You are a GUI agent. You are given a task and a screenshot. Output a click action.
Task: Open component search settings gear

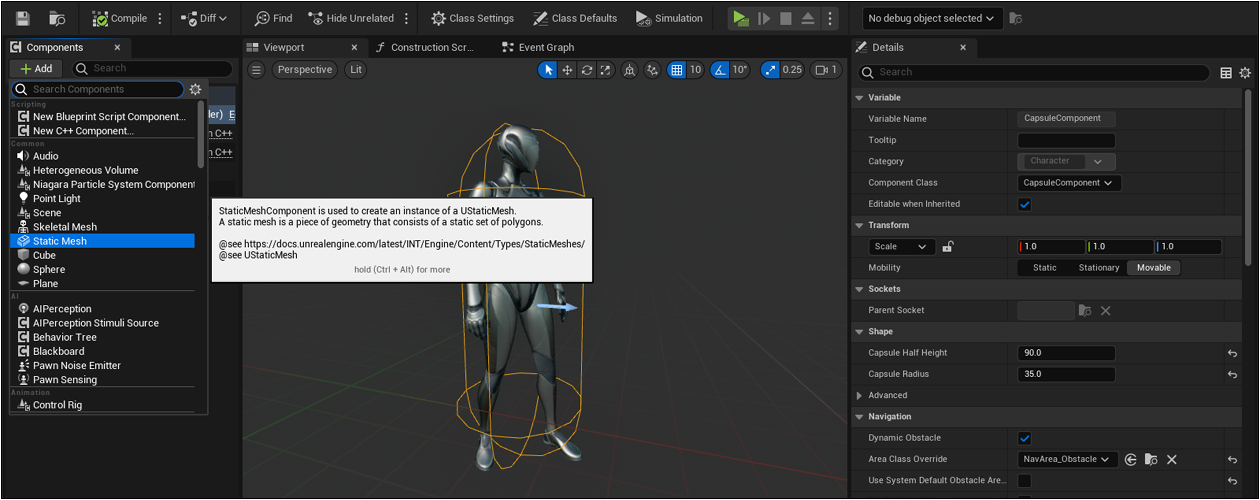tap(195, 89)
